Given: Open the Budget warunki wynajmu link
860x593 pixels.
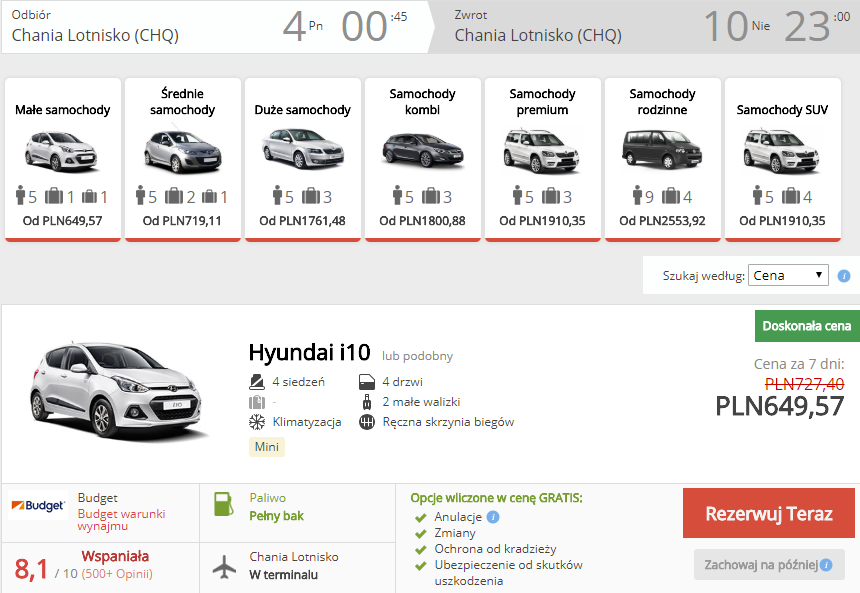Looking at the screenshot, I should pos(121,519).
